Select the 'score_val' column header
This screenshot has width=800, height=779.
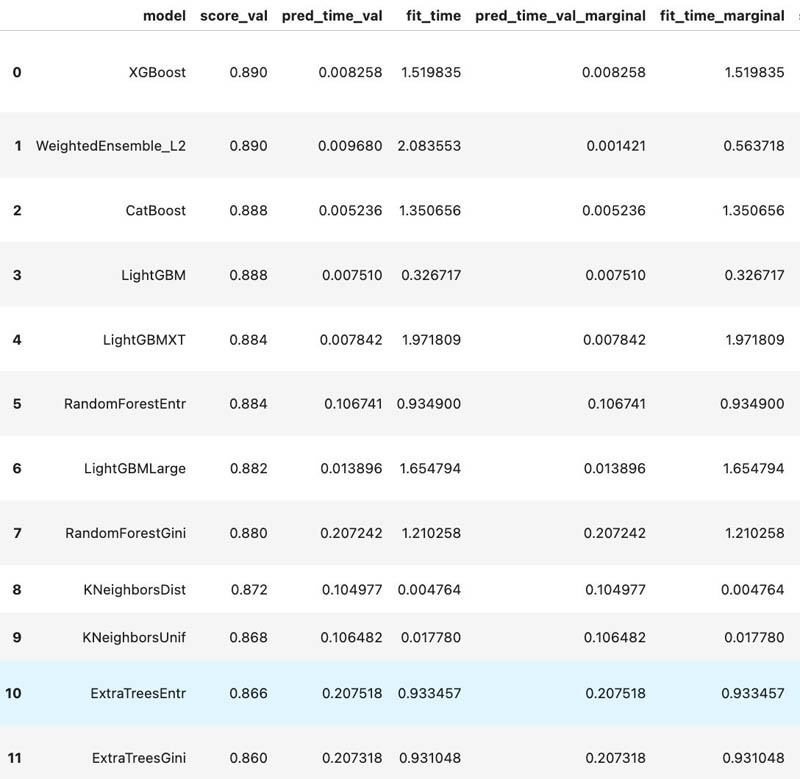[234, 16]
